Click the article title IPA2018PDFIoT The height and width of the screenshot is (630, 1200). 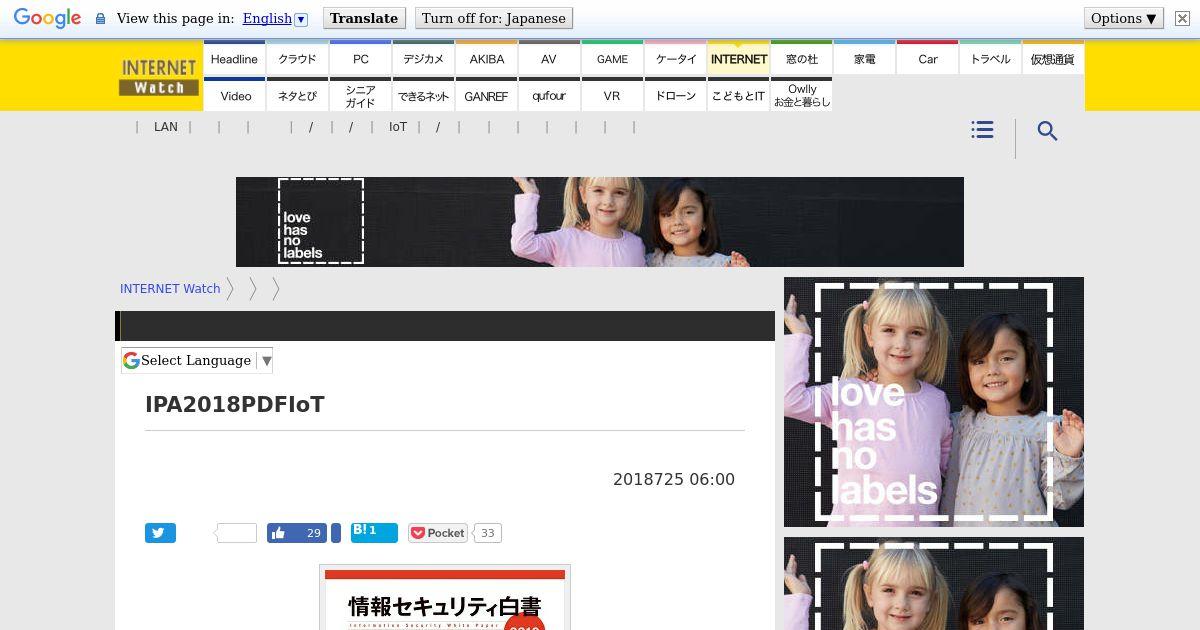235,404
